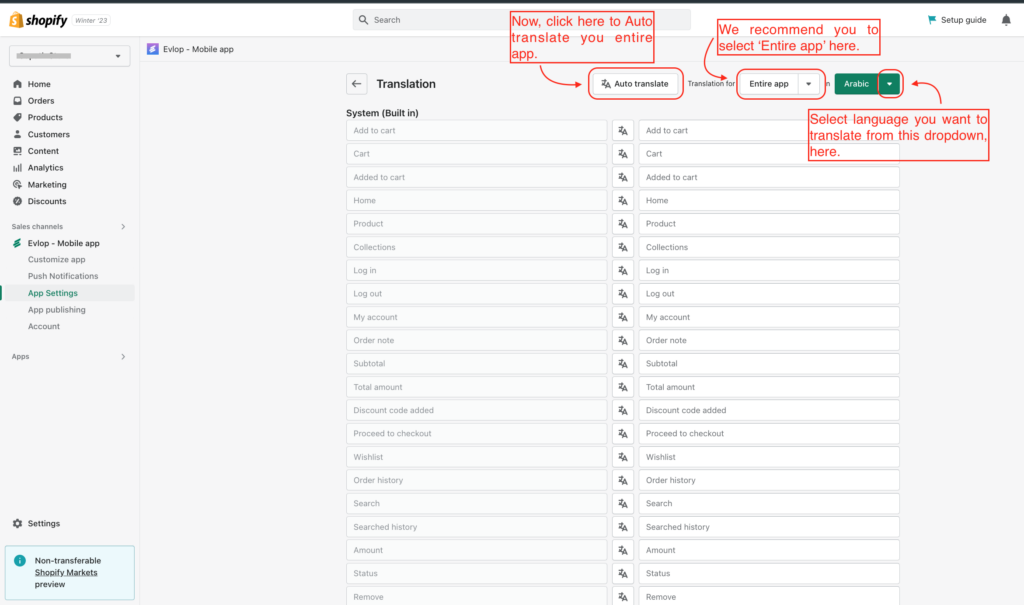Viewport: 1024px width, 605px height.
Task: Open Push Notifications under Evlop
Action: point(63,276)
